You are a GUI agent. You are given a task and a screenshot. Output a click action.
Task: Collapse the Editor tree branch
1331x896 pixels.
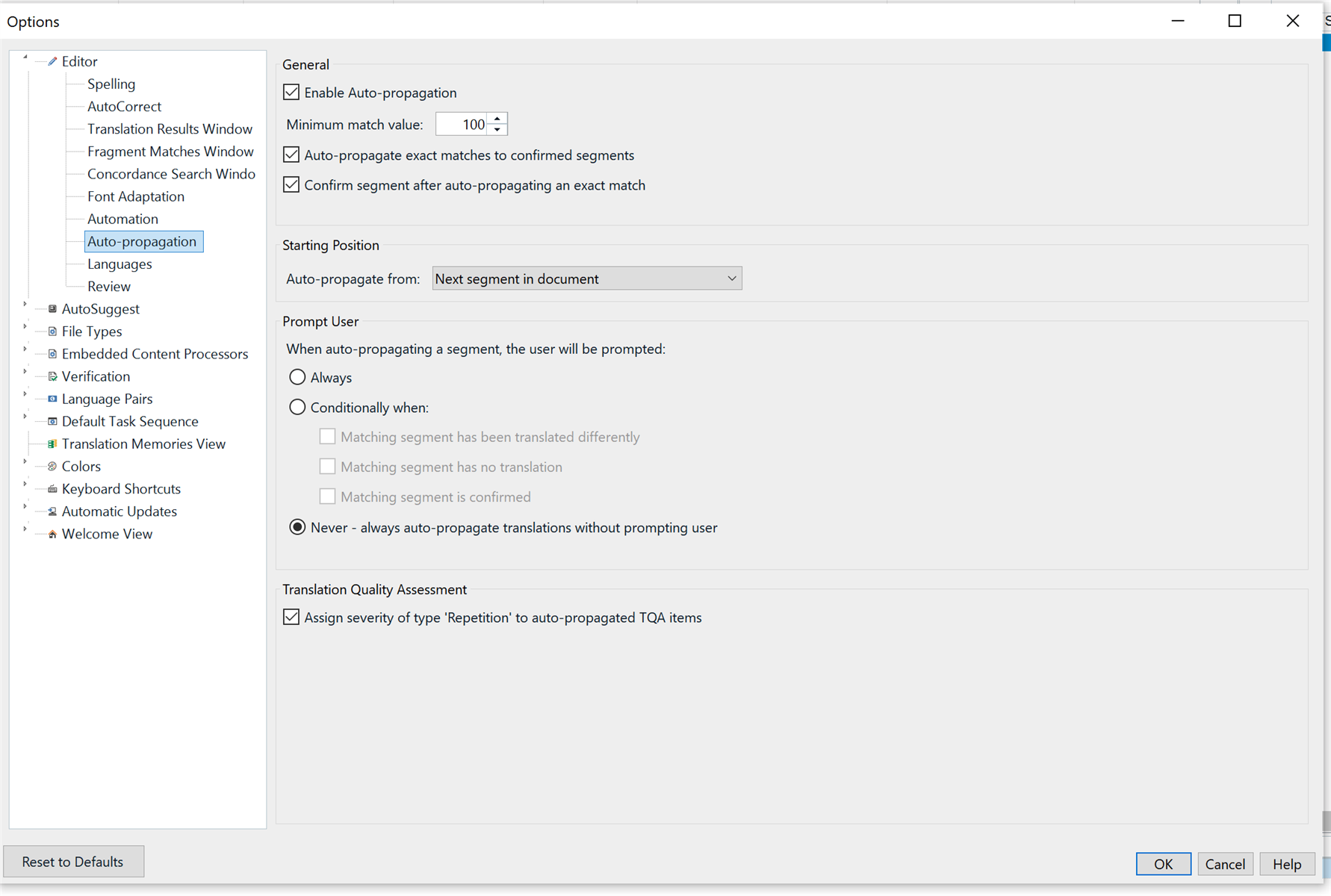[x=25, y=57]
